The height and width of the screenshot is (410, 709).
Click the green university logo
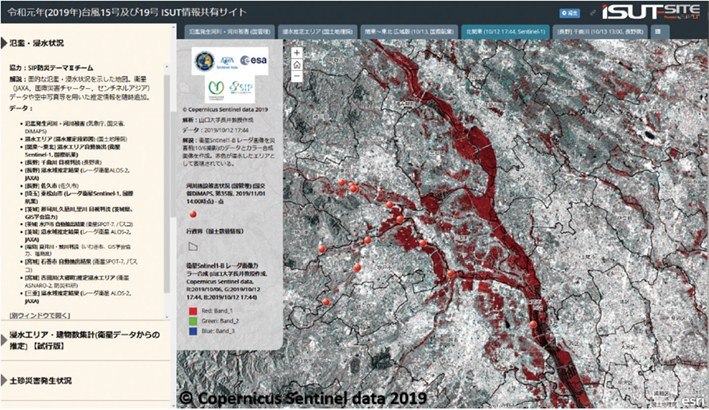(216, 89)
